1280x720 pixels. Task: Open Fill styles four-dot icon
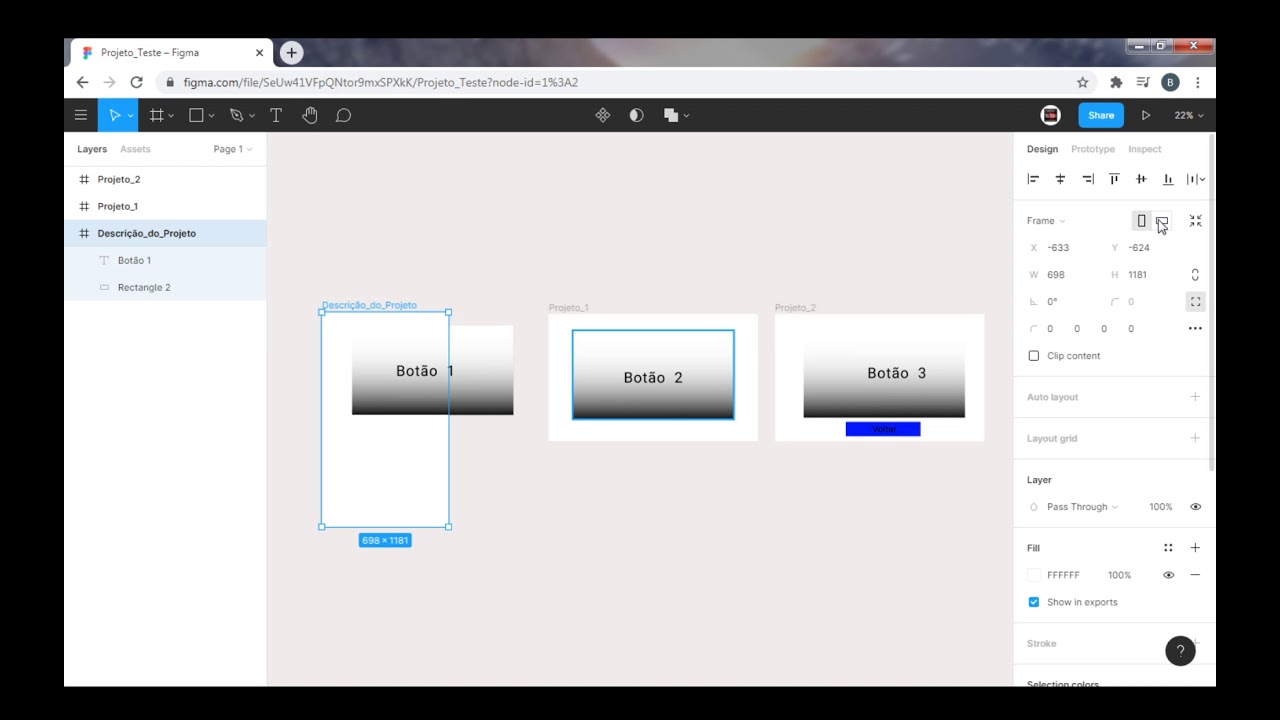pyautogui.click(x=1168, y=548)
